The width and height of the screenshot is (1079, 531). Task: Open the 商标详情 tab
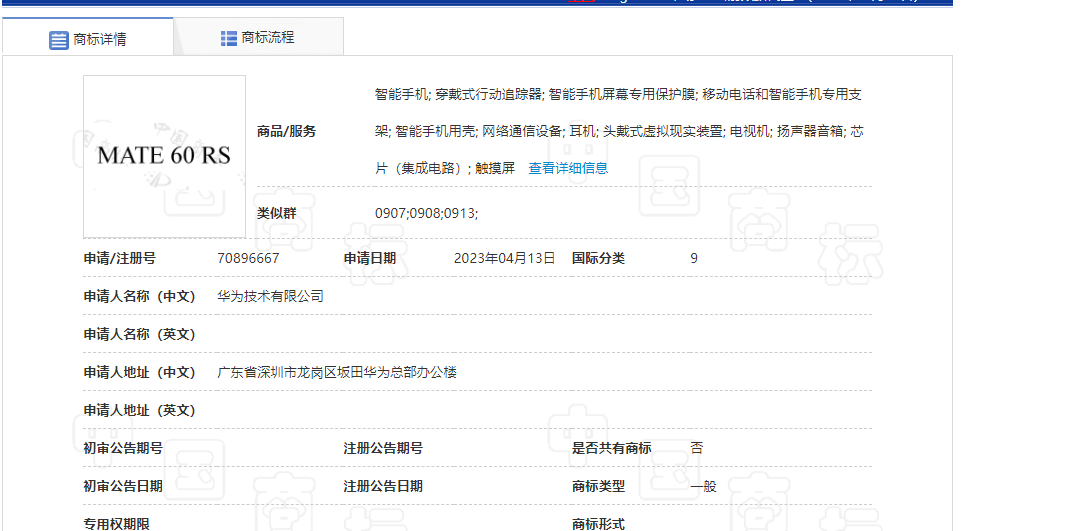pyautogui.click(x=88, y=37)
